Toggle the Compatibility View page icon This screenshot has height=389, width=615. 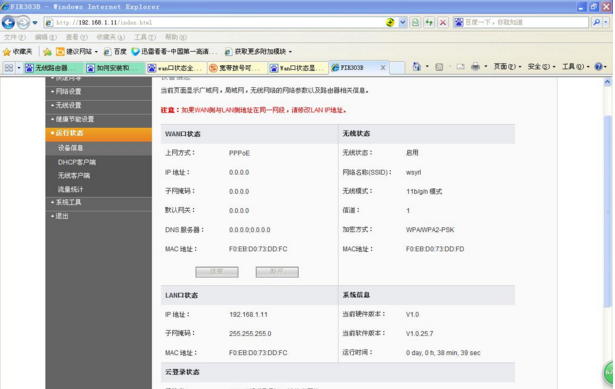415,22
